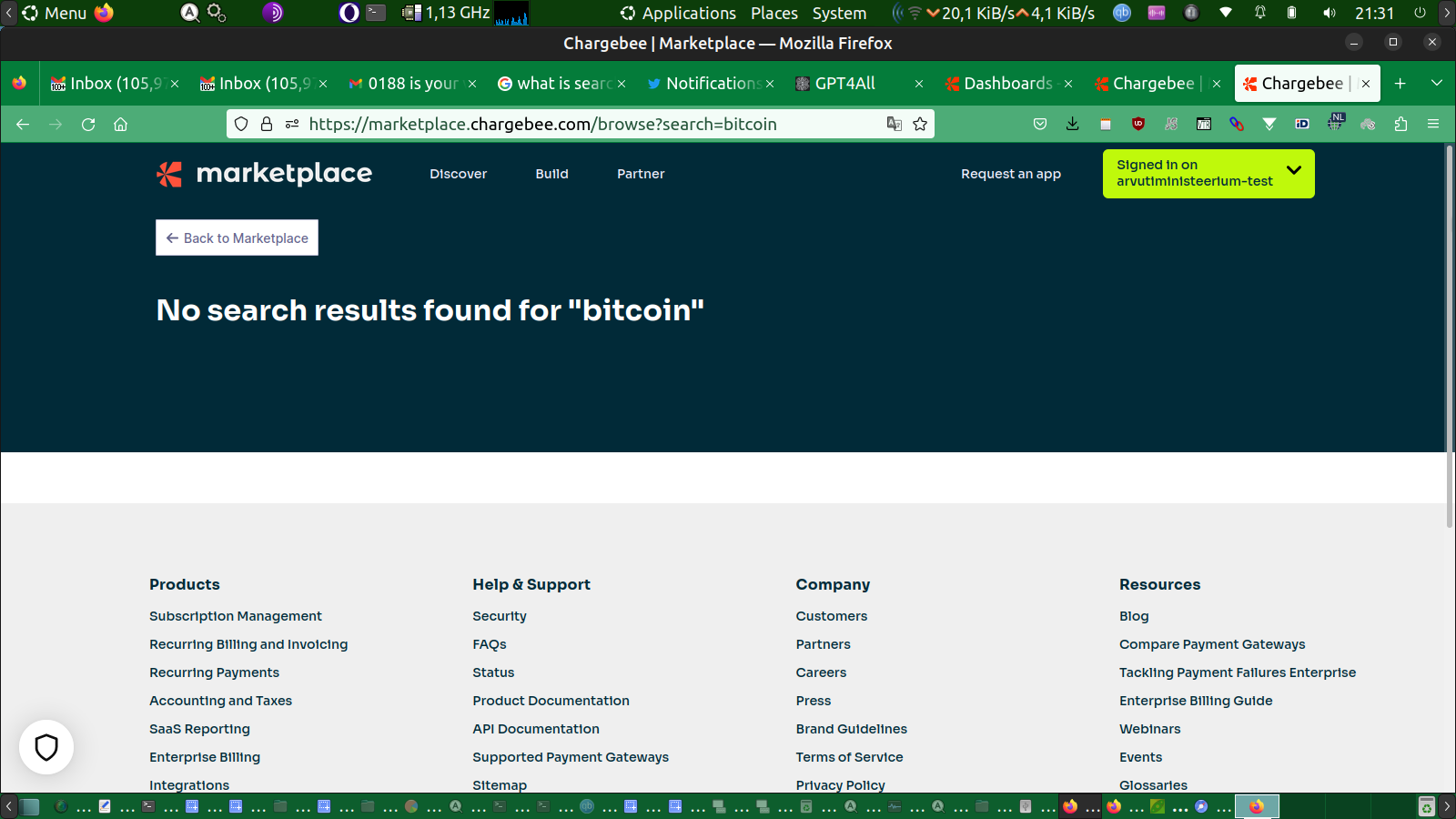The height and width of the screenshot is (819, 1456).
Task: Open the notification bell tray icon
Action: (1260, 13)
